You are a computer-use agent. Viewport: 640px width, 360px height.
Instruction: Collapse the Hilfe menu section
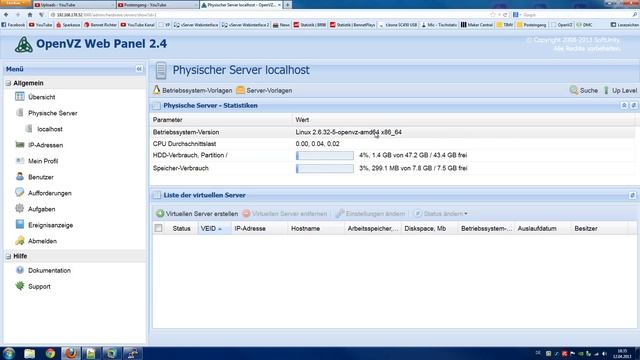[8, 256]
